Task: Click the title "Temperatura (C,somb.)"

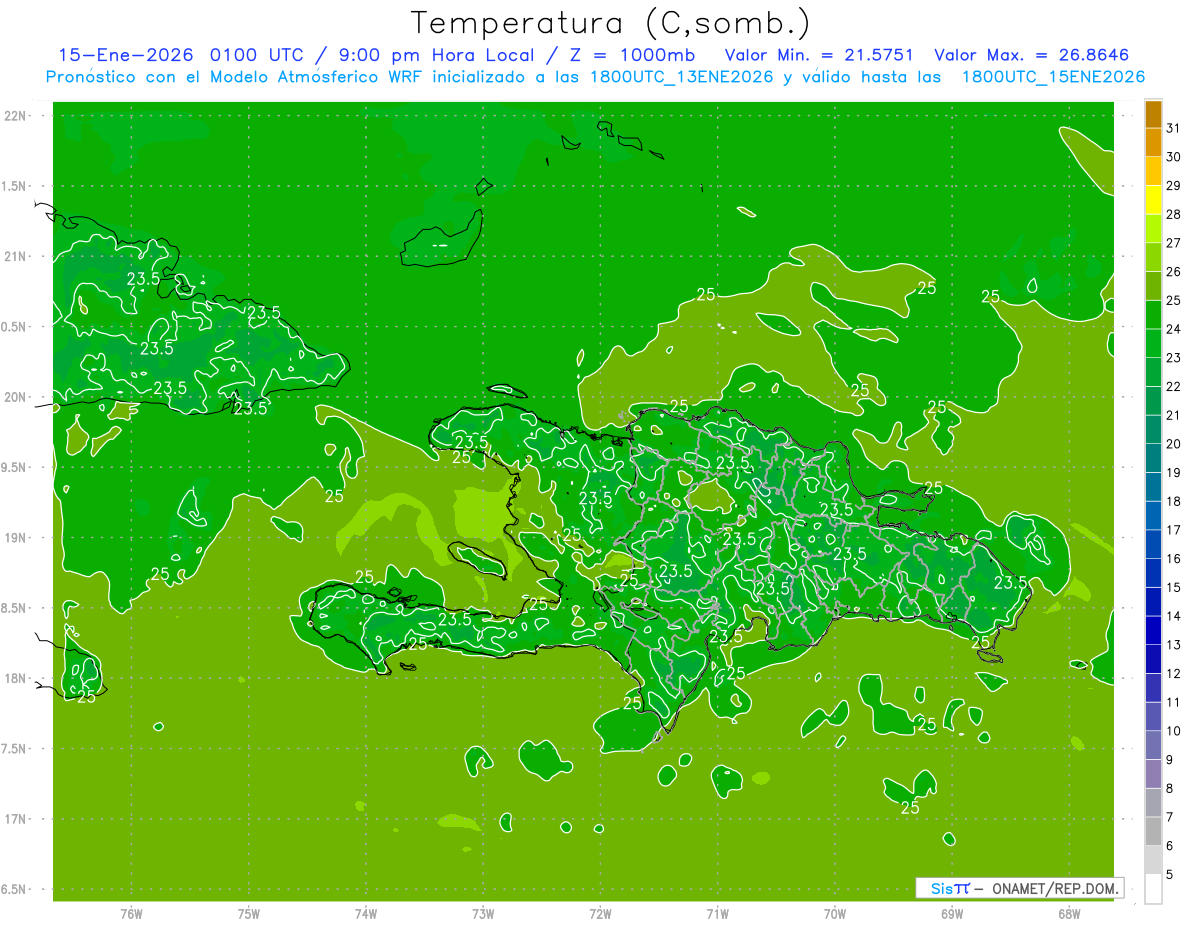Action: (611, 23)
